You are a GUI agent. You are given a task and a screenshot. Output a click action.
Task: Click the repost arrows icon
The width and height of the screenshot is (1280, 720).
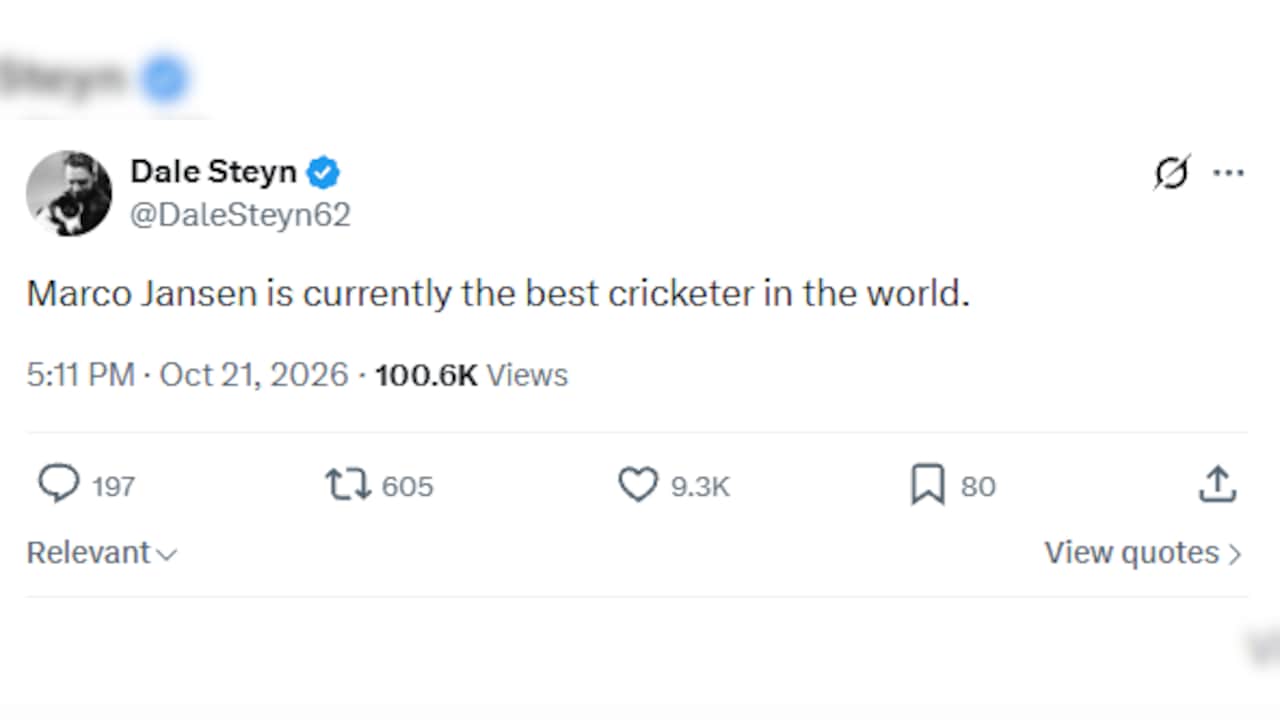click(x=347, y=485)
